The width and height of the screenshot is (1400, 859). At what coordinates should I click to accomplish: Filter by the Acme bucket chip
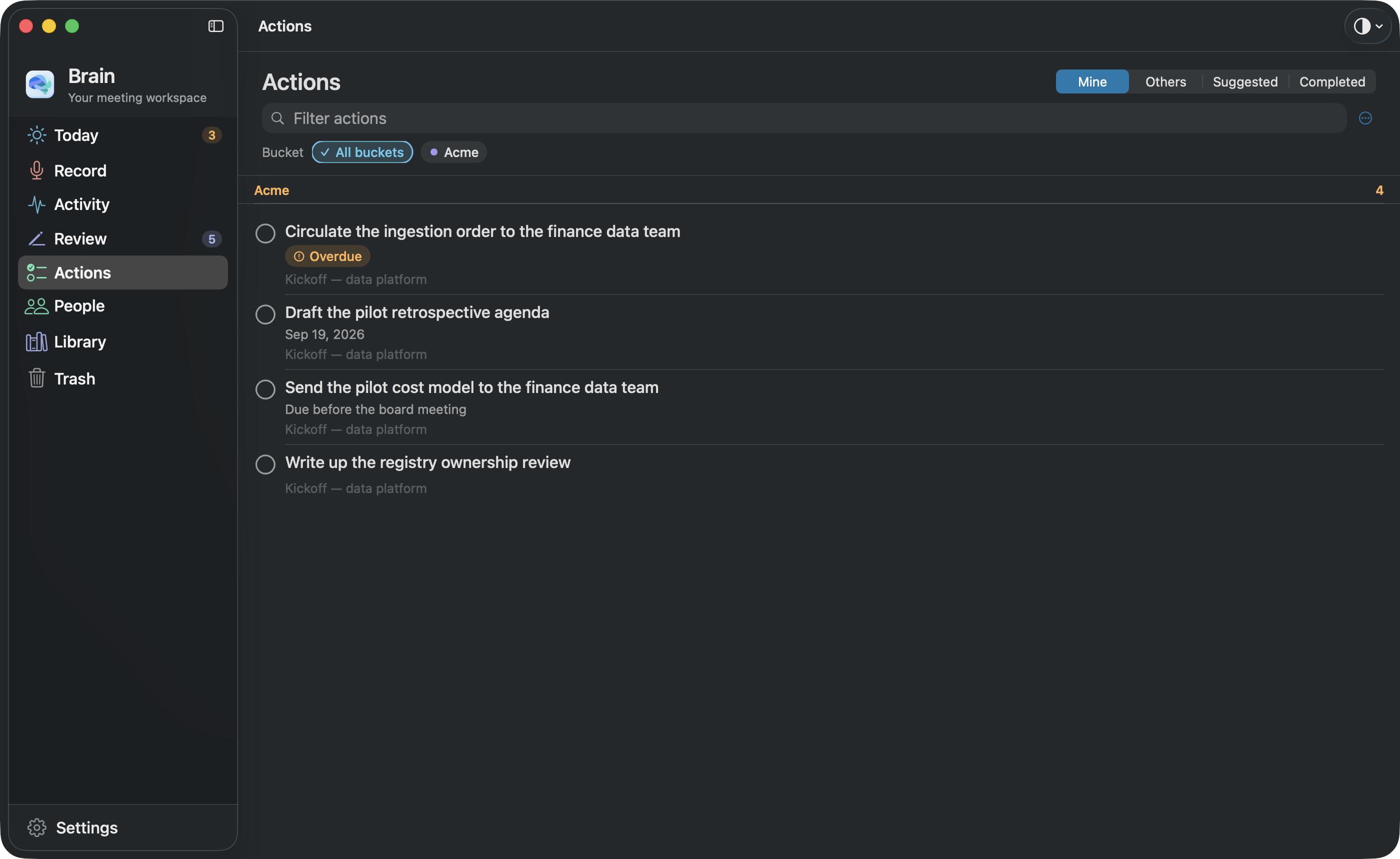454,152
